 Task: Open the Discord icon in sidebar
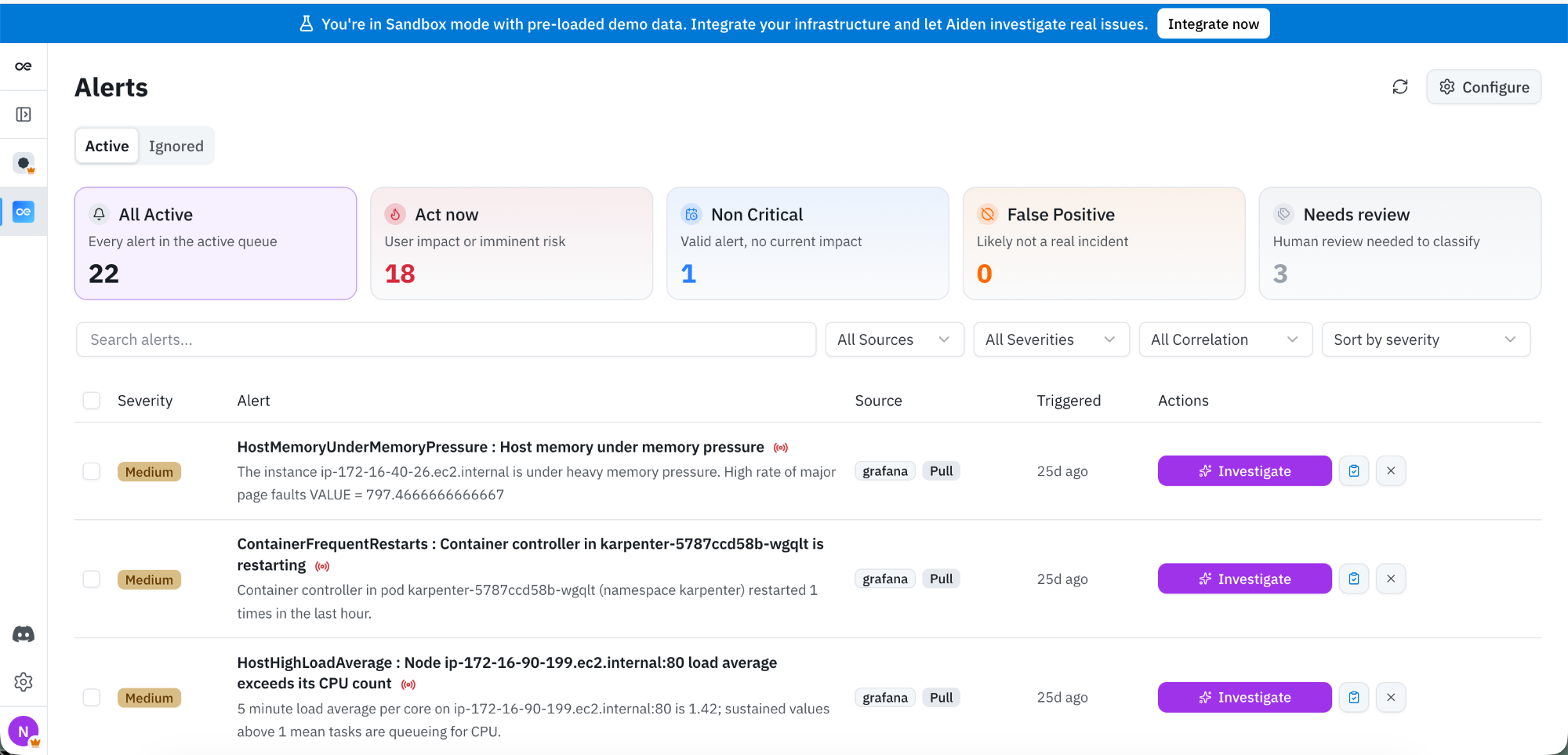[24, 634]
